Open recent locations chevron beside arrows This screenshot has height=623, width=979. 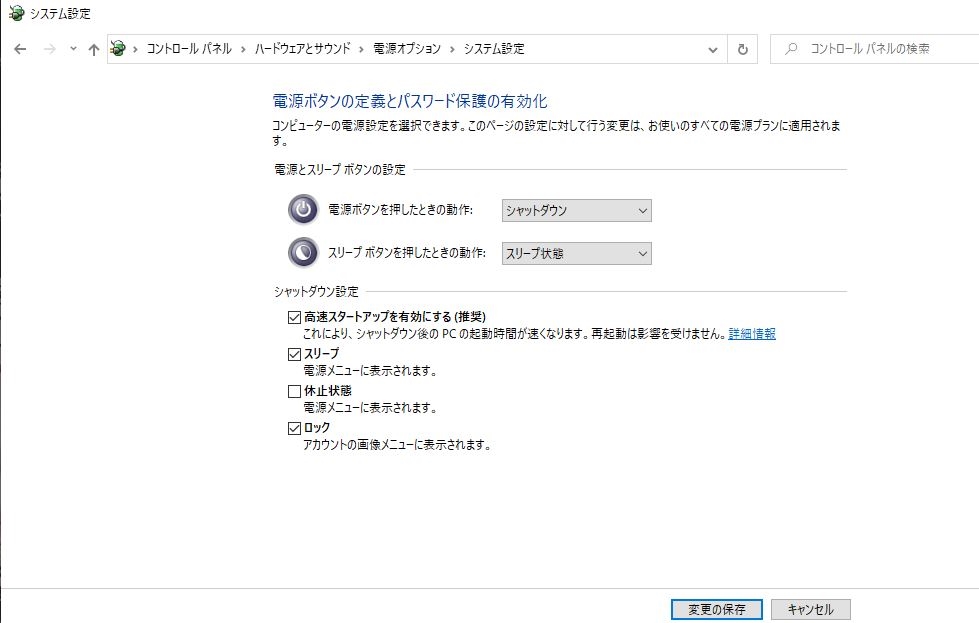click(73, 49)
